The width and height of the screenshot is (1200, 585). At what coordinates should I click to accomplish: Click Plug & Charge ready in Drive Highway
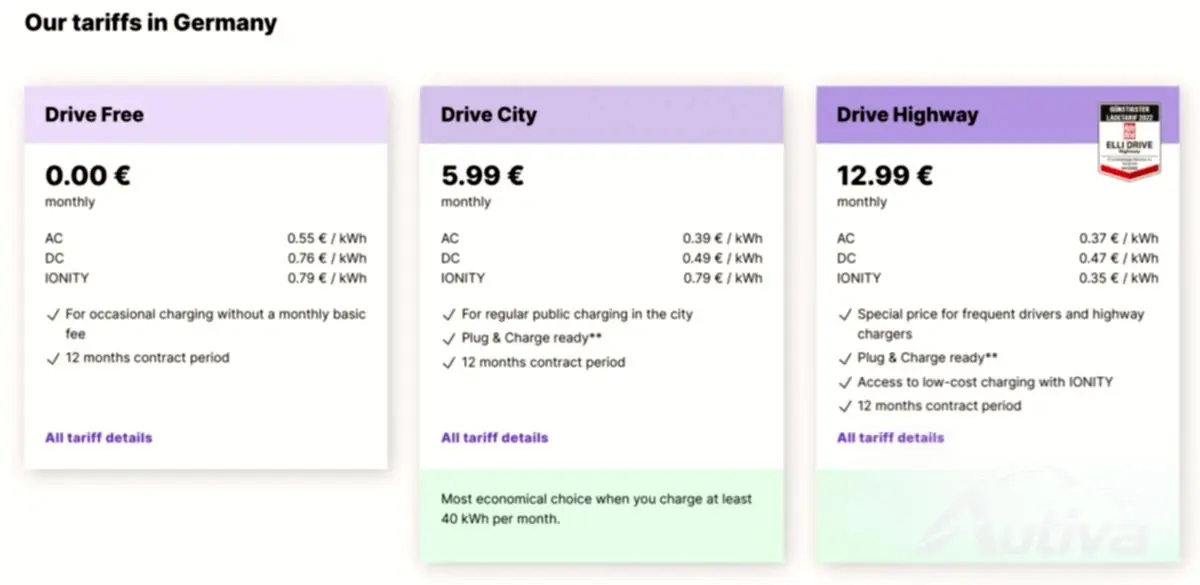(927, 358)
